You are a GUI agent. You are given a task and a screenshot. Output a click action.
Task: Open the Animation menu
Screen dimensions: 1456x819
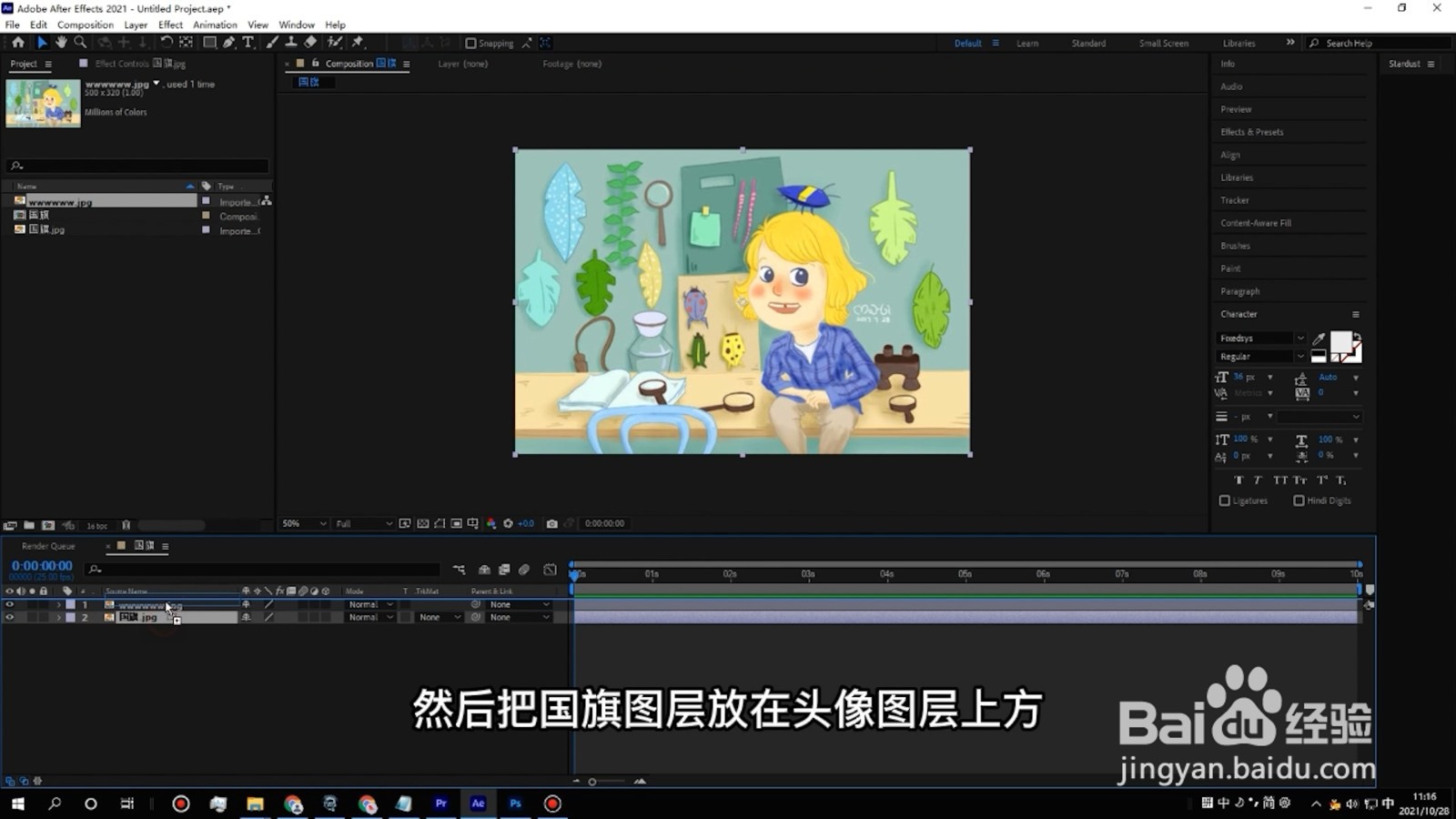[215, 25]
